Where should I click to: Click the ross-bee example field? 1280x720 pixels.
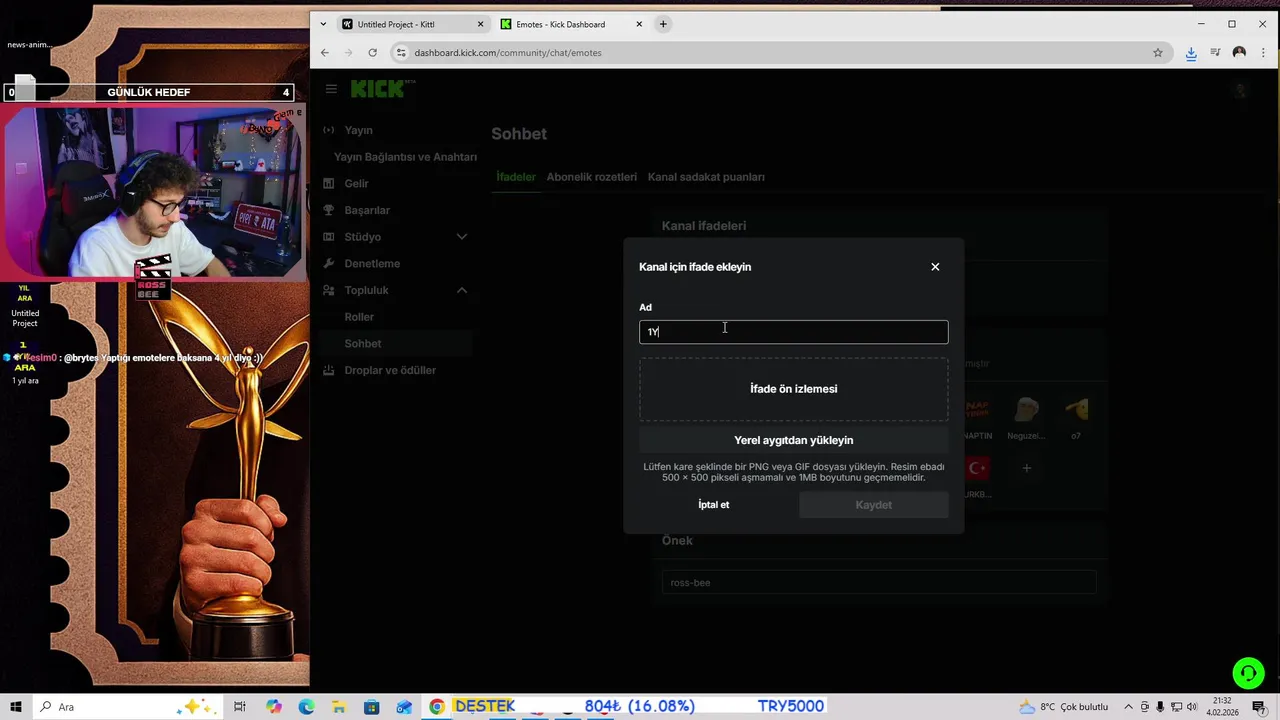point(879,582)
